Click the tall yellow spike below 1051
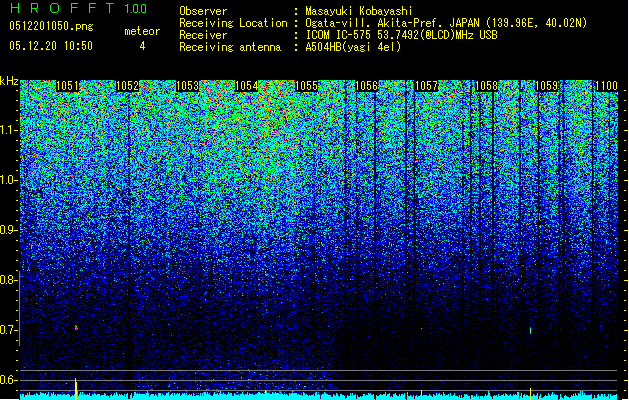Viewport: 629px width, 400px height. pyautogui.click(x=76, y=388)
